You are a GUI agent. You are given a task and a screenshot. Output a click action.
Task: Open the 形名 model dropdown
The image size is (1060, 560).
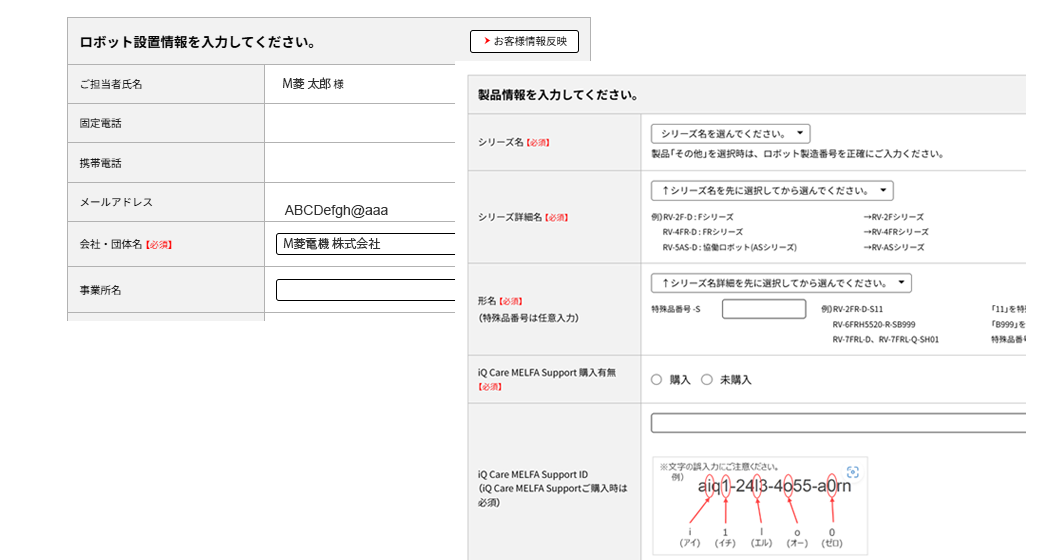[780, 283]
